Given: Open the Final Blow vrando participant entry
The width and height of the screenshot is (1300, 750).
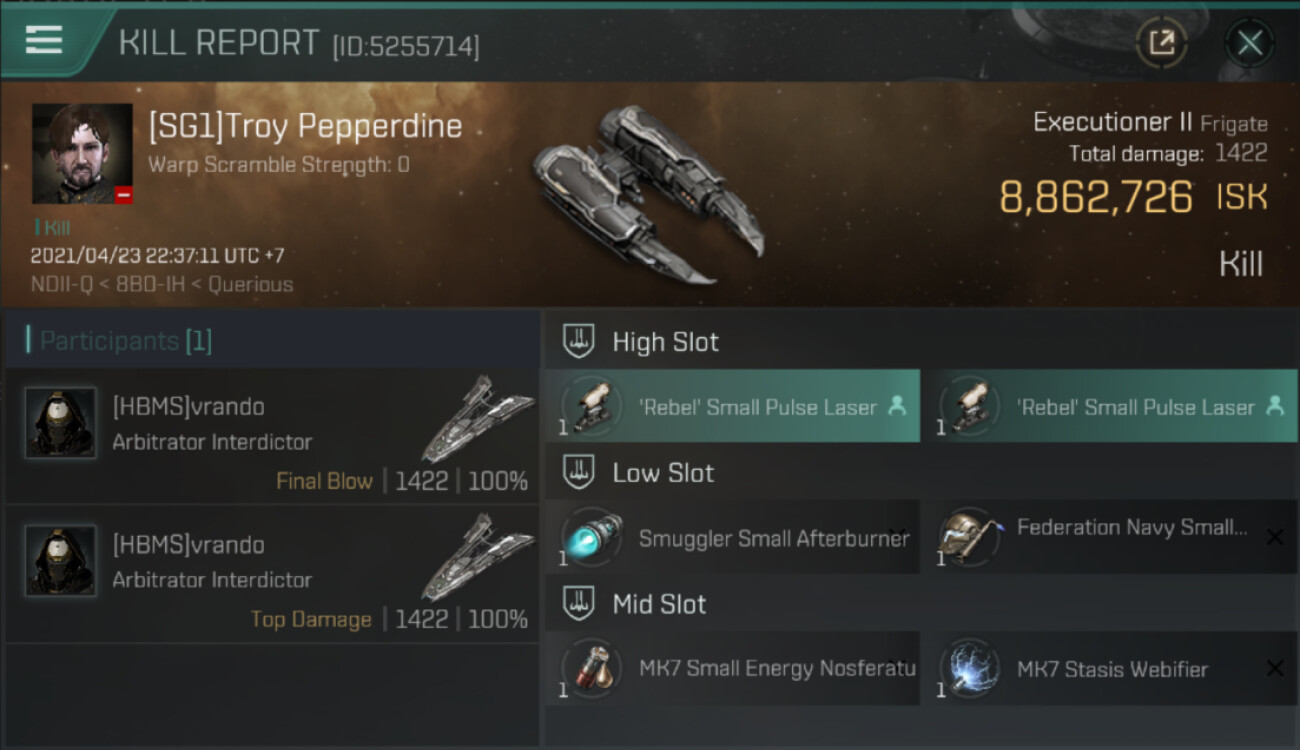Looking at the screenshot, I should tap(272, 436).
